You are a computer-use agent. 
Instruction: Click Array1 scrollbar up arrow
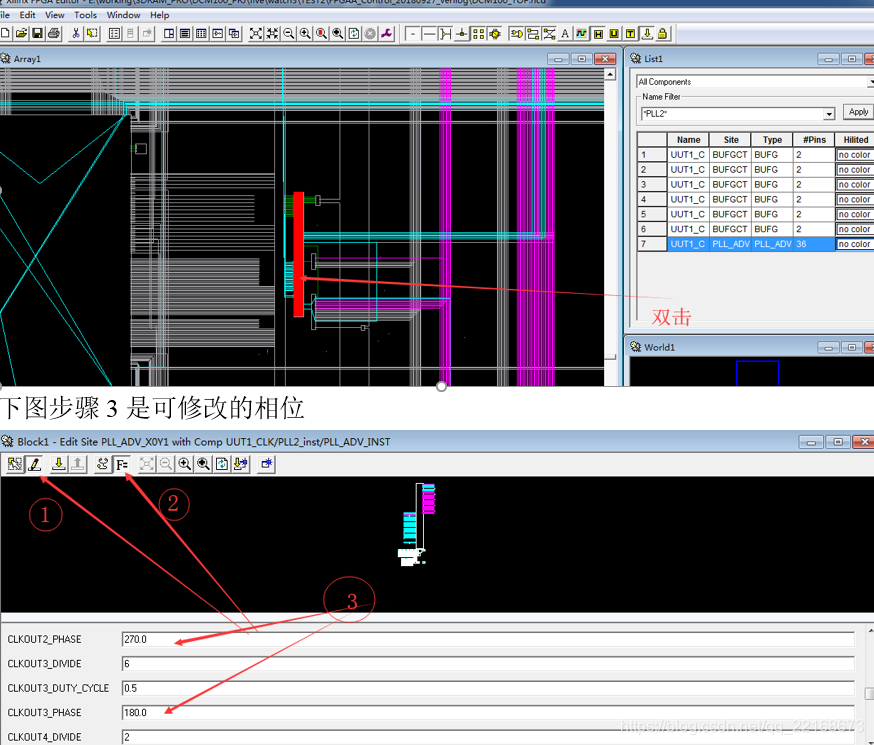[x=610, y=74]
